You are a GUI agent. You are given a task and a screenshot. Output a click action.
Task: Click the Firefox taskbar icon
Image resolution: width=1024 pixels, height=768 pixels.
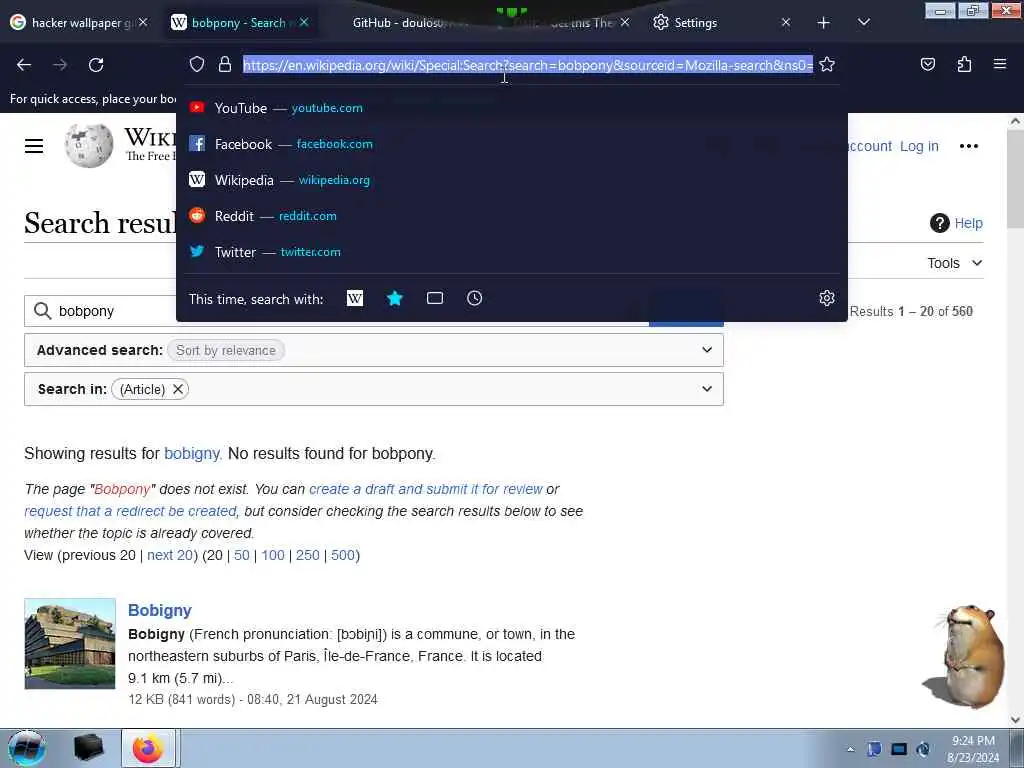(148, 748)
